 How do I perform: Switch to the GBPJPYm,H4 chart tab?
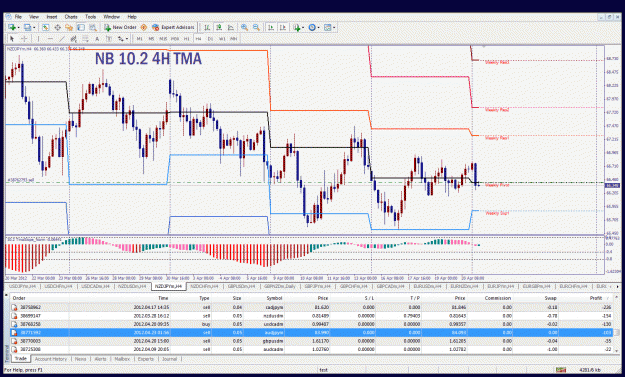click(x=317, y=286)
